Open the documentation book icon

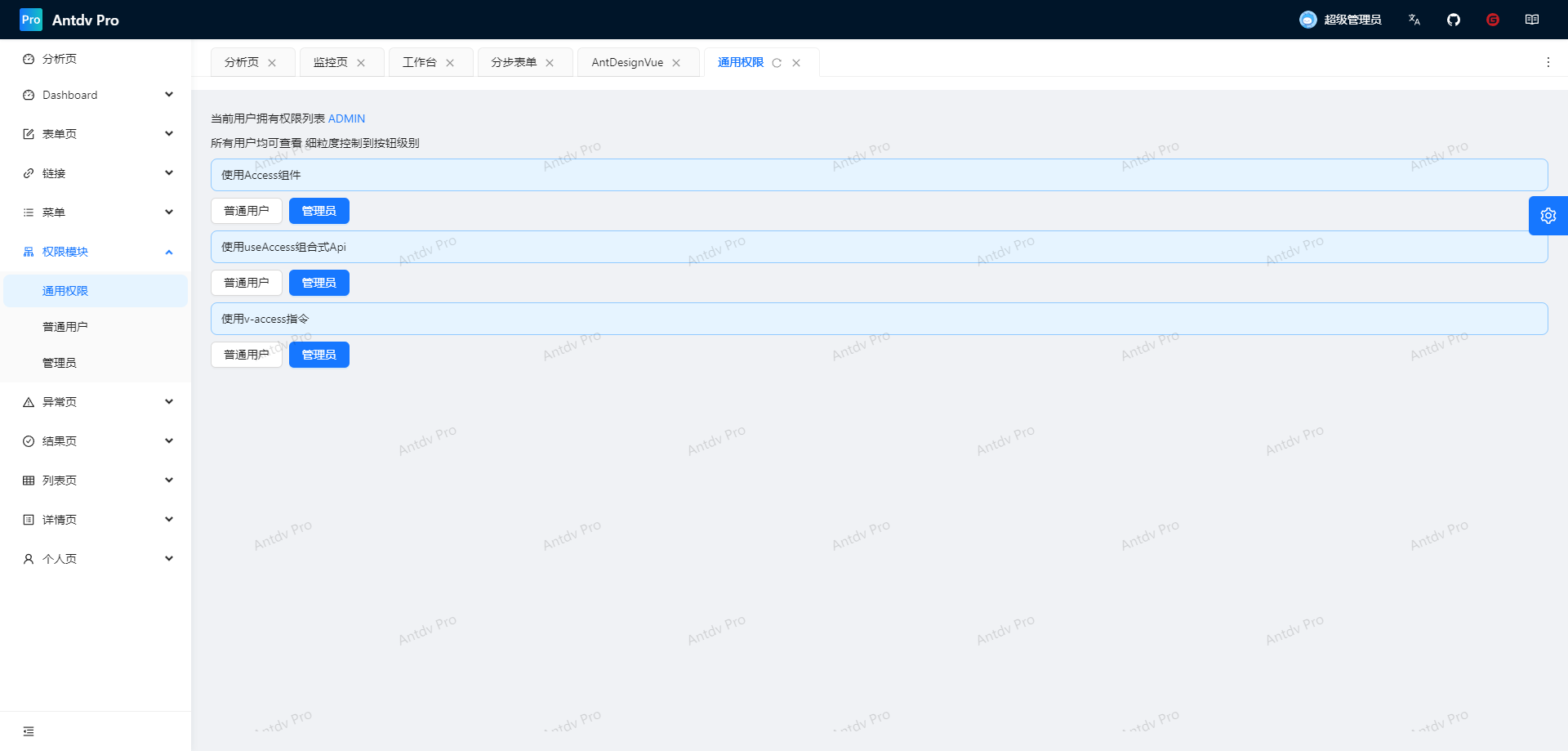1532,20
